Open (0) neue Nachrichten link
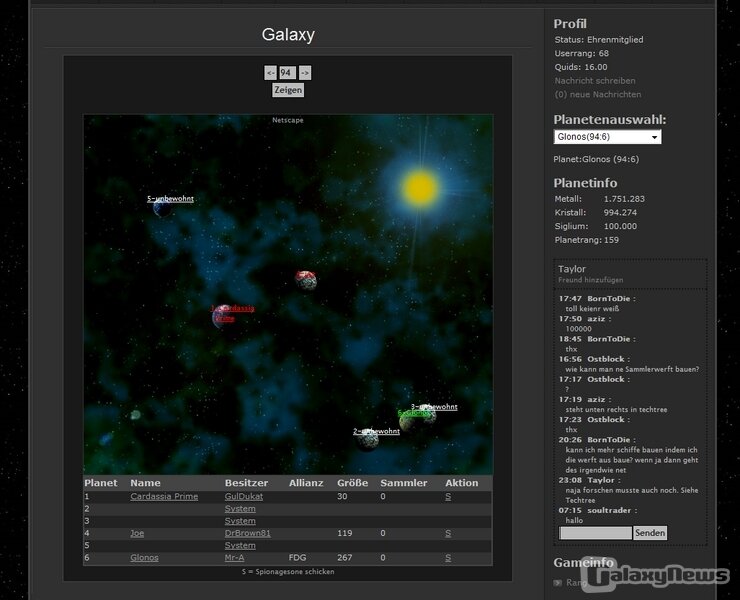Screen dimensions: 740x600 tap(597, 94)
